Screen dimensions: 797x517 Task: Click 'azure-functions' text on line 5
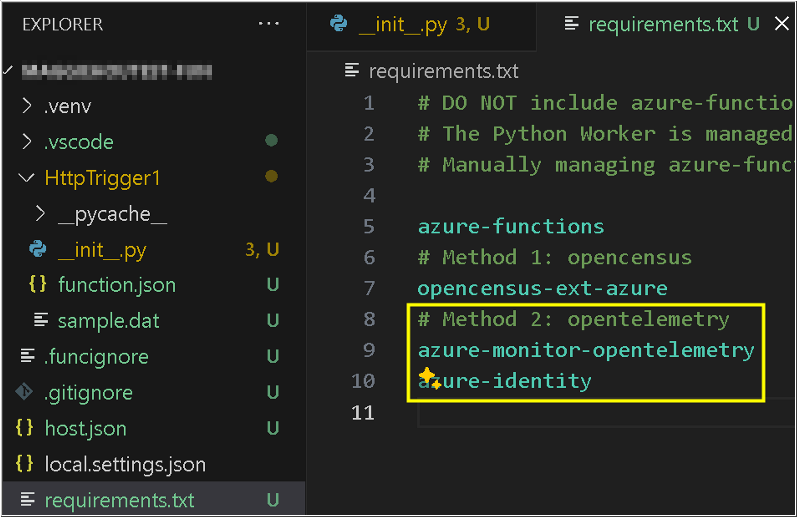click(x=511, y=227)
